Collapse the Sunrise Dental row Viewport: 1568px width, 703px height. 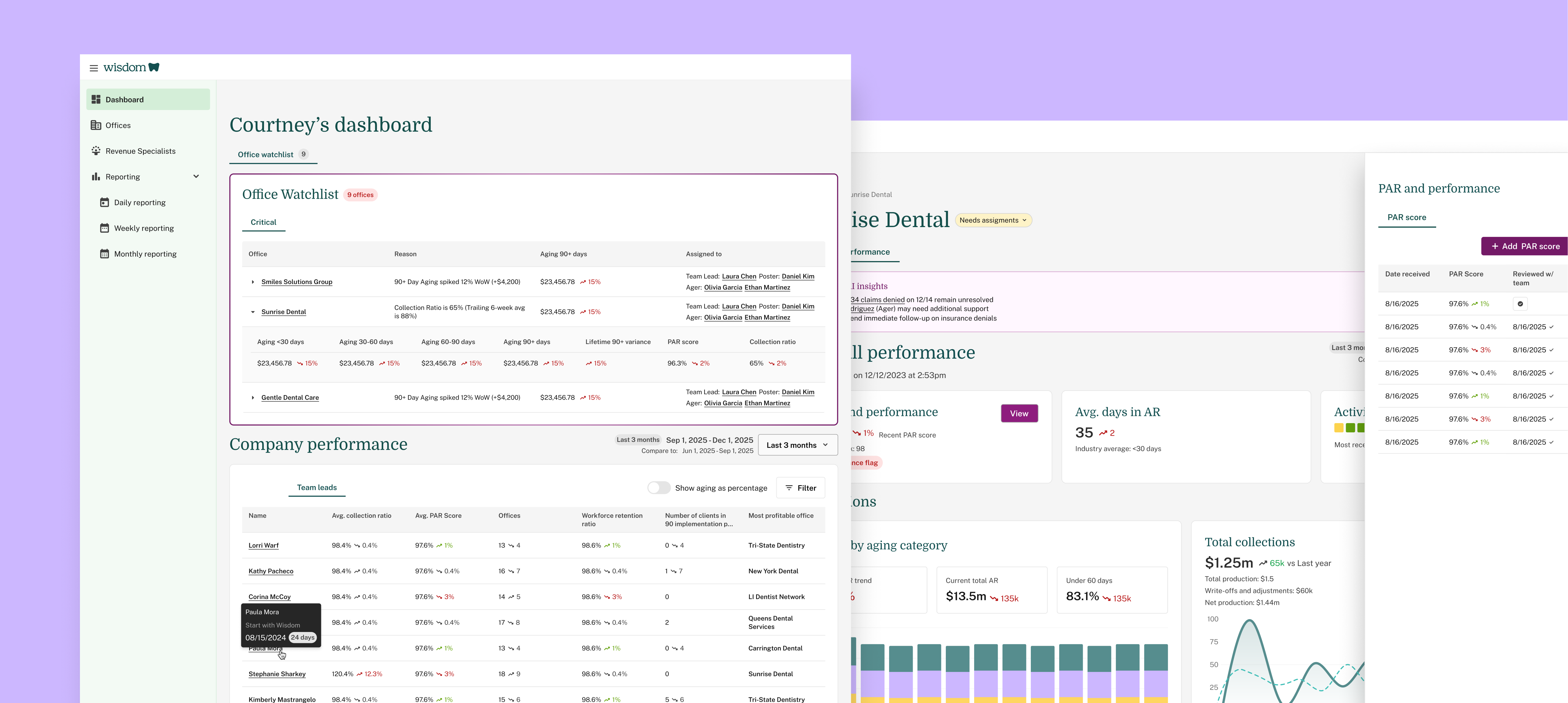(x=253, y=312)
